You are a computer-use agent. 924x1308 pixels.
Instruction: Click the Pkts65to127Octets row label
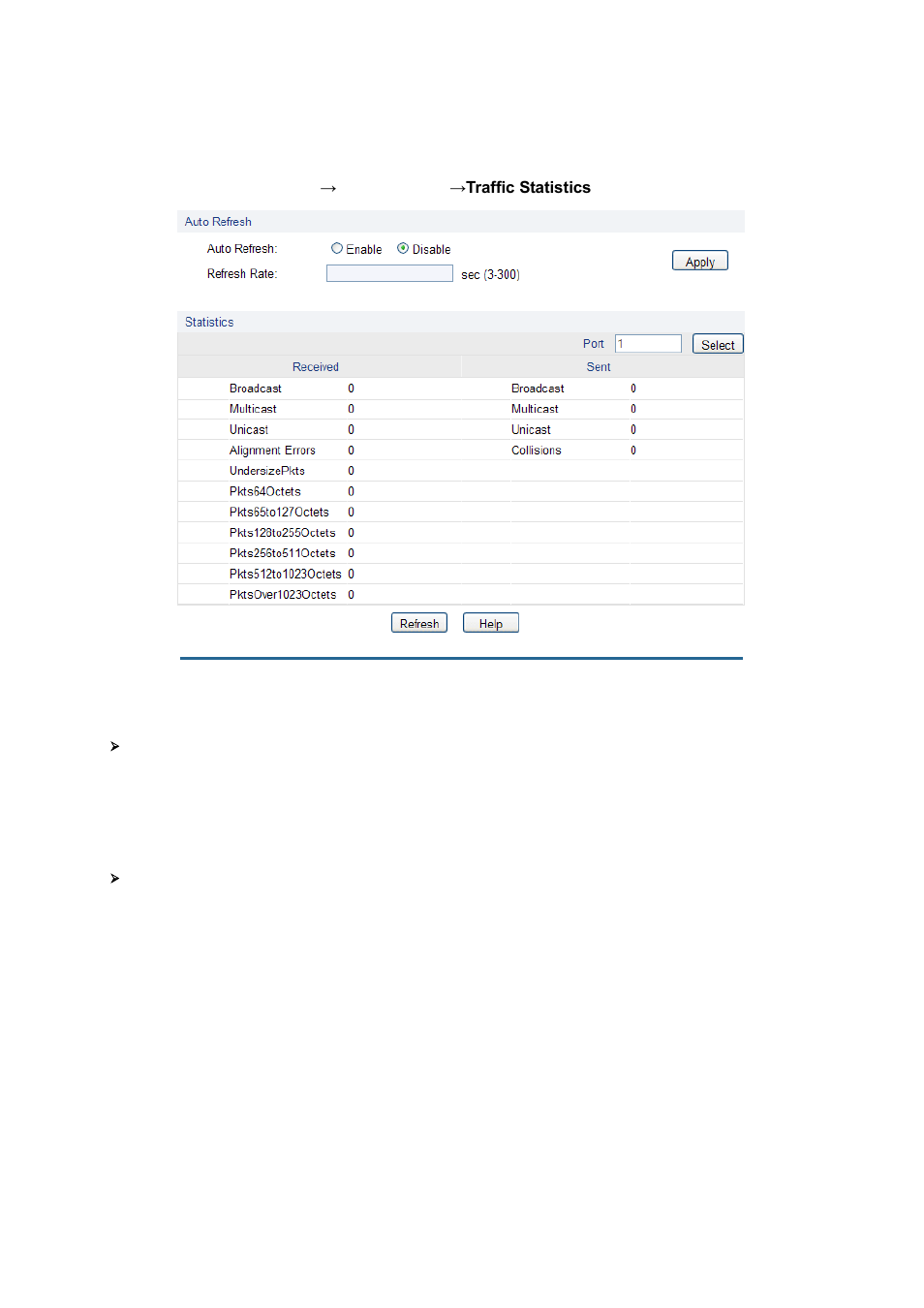tap(279, 513)
